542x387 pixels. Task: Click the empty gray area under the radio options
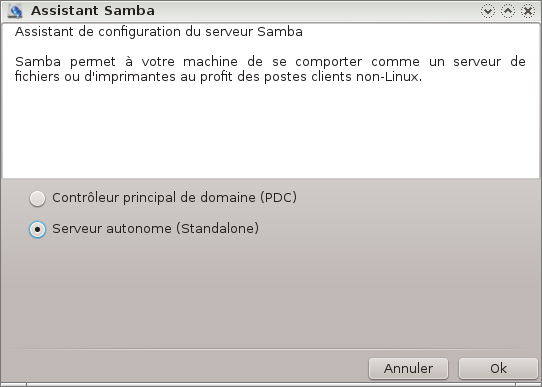(x=270, y=294)
